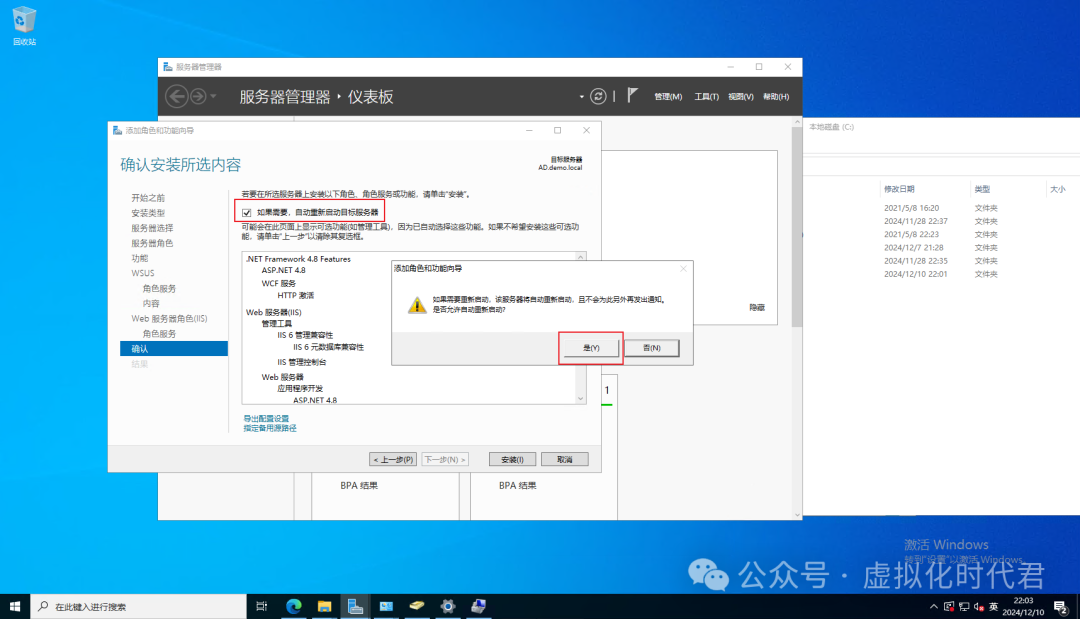Image resolution: width=1080 pixels, height=619 pixels.
Task: Open the 指定备用源路径 link
Action: click(270, 428)
